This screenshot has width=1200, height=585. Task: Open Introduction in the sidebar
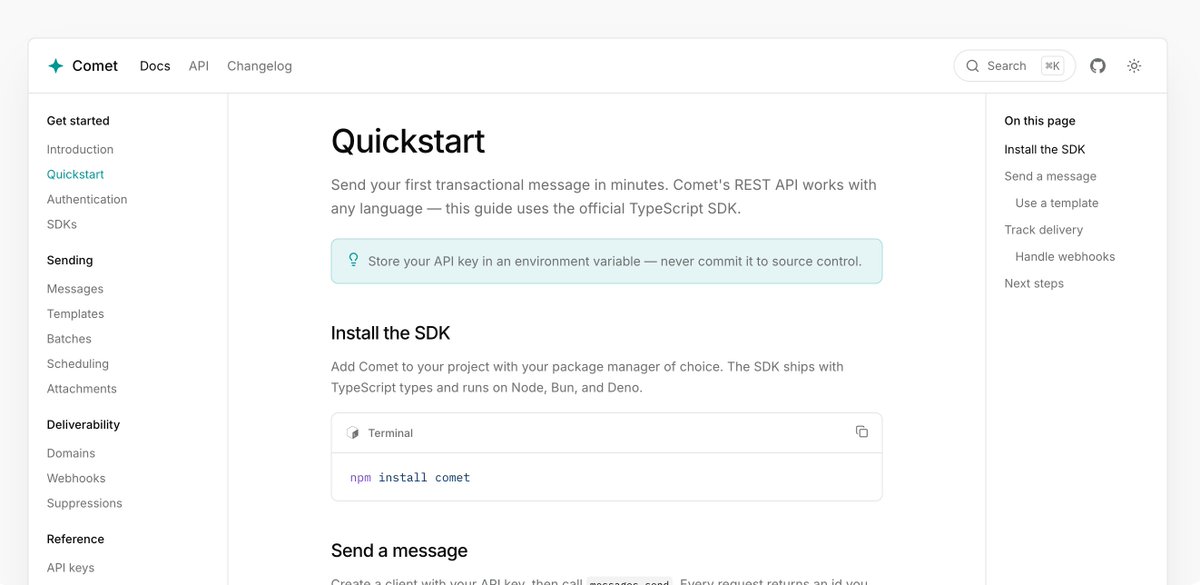[80, 149]
